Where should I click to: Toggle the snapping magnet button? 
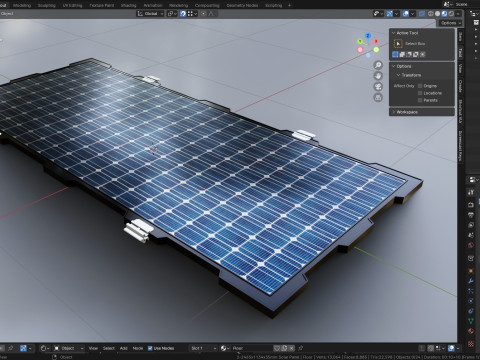[183, 14]
